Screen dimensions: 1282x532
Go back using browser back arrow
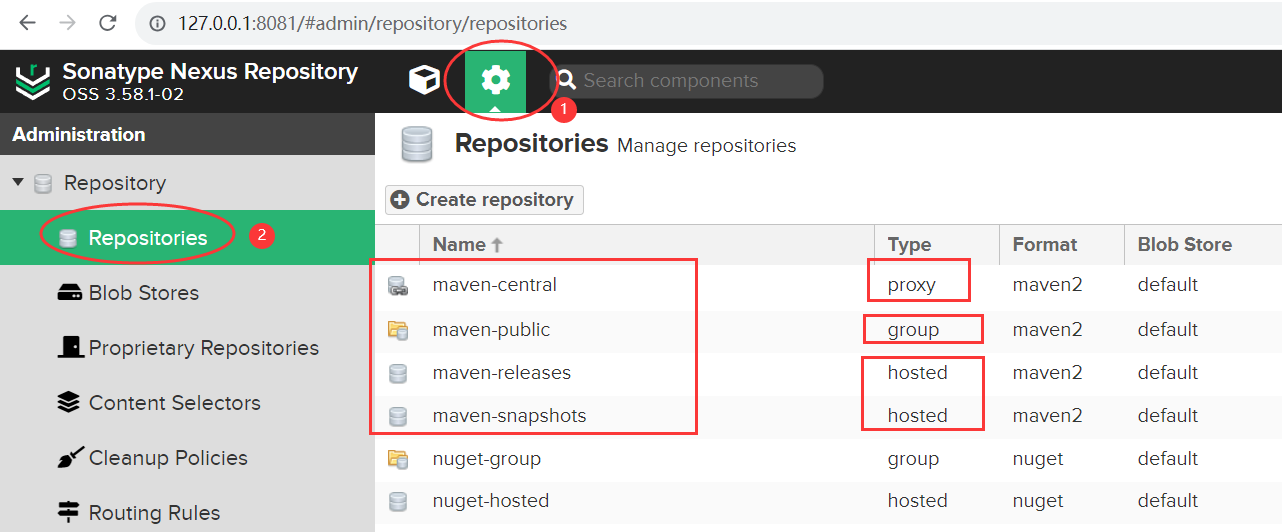click(27, 22)
